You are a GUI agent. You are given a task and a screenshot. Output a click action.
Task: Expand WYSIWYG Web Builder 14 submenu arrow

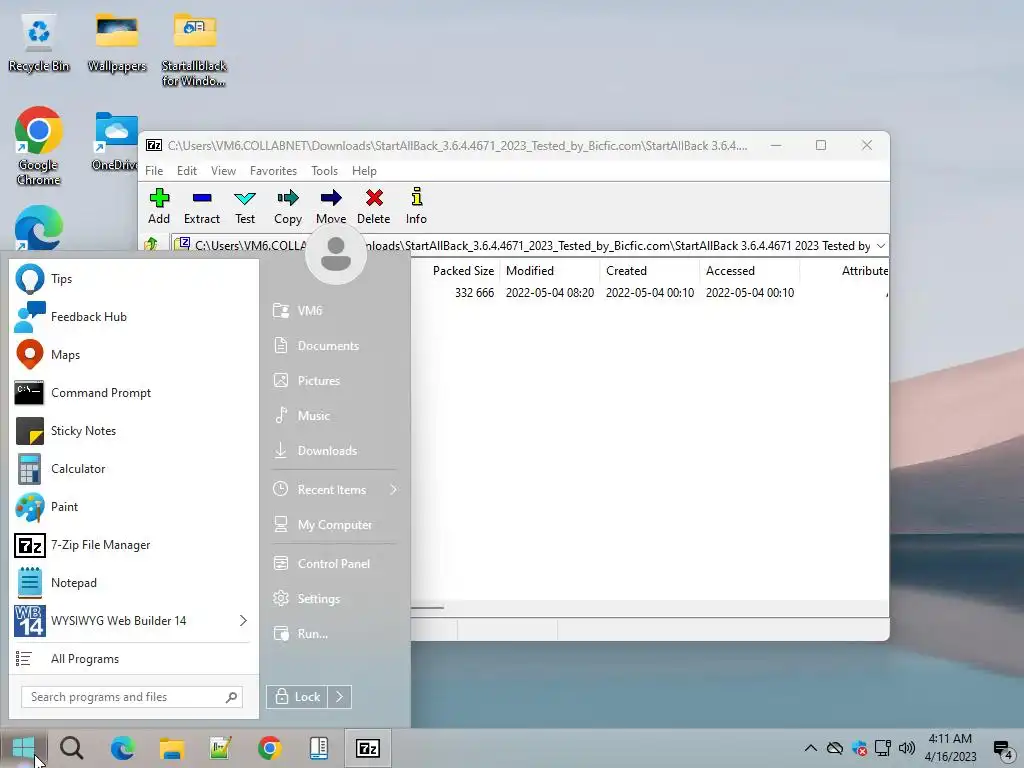tap(243, 620)
